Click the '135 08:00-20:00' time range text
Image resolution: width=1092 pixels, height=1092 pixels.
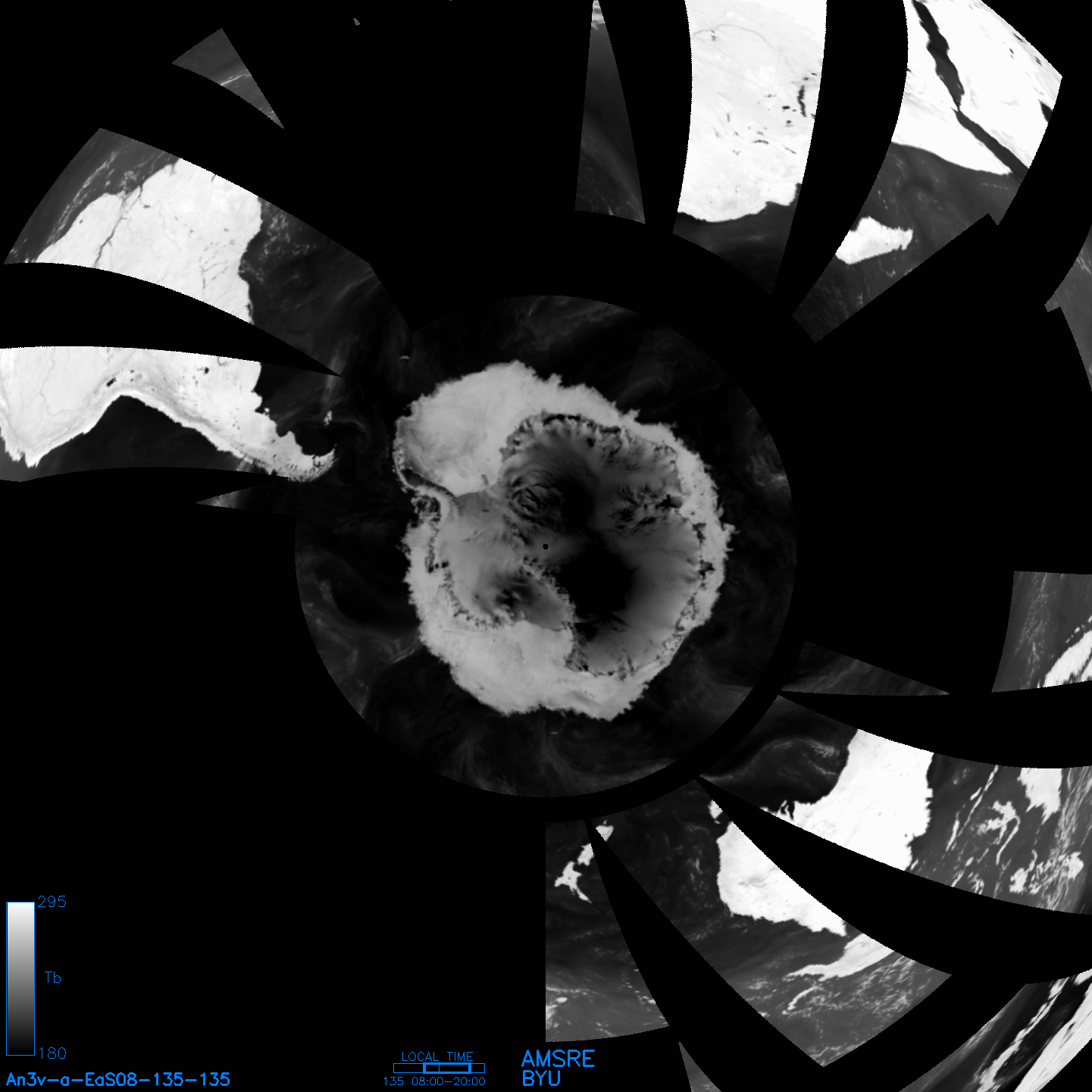pyautogui.click(x=434, y=1081)
